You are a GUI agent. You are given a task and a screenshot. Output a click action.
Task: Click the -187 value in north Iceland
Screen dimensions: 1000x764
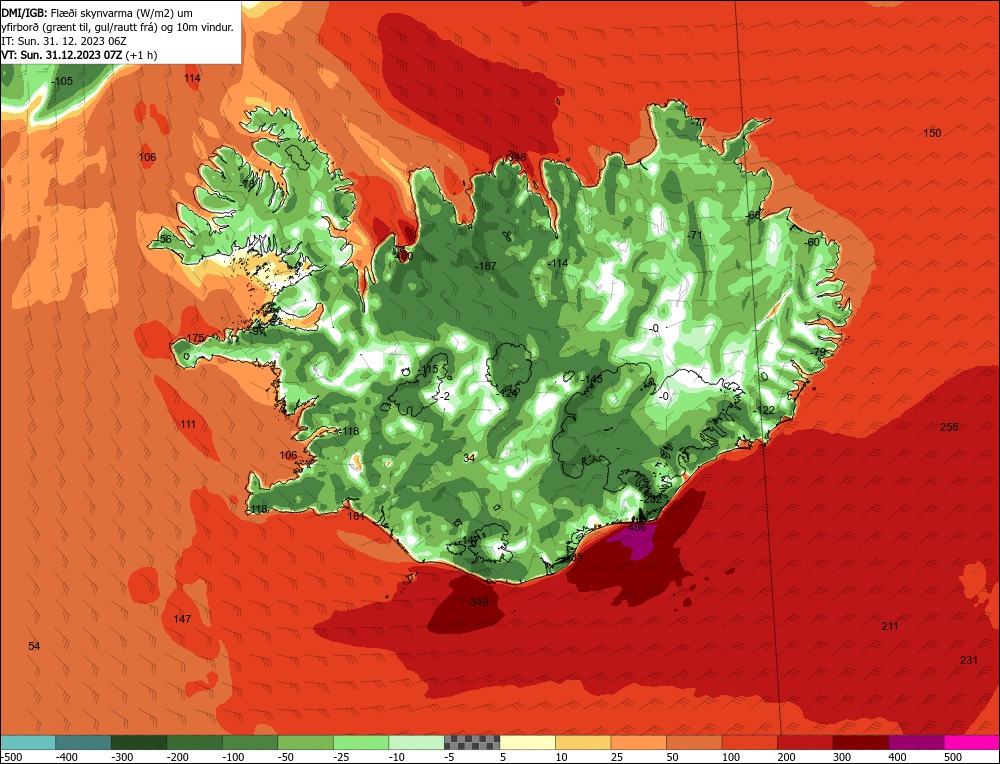tap(486, 266)
